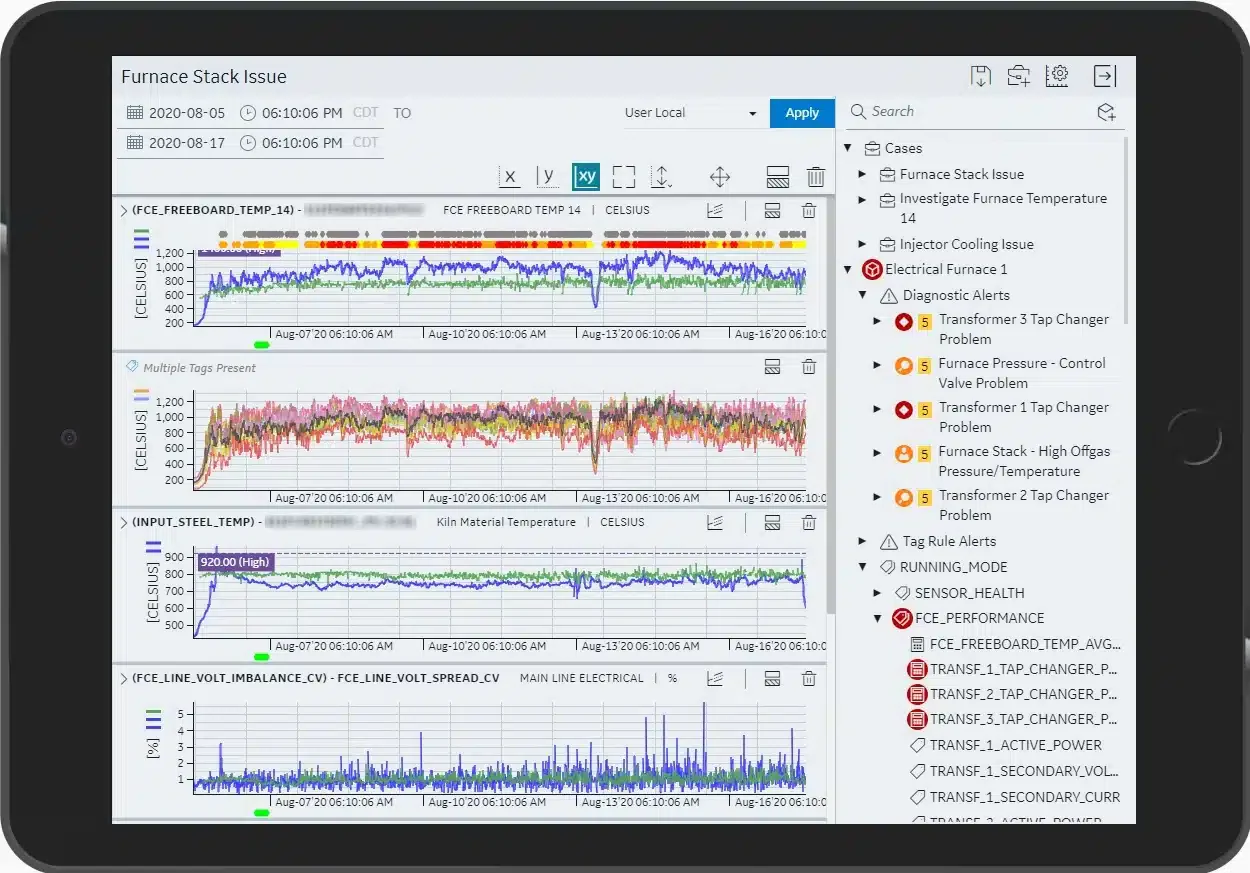1250x873 pixels.
Task: Select the TRANSF_1_ACTIVE_POWER tag
Action: click(1016, 745)
